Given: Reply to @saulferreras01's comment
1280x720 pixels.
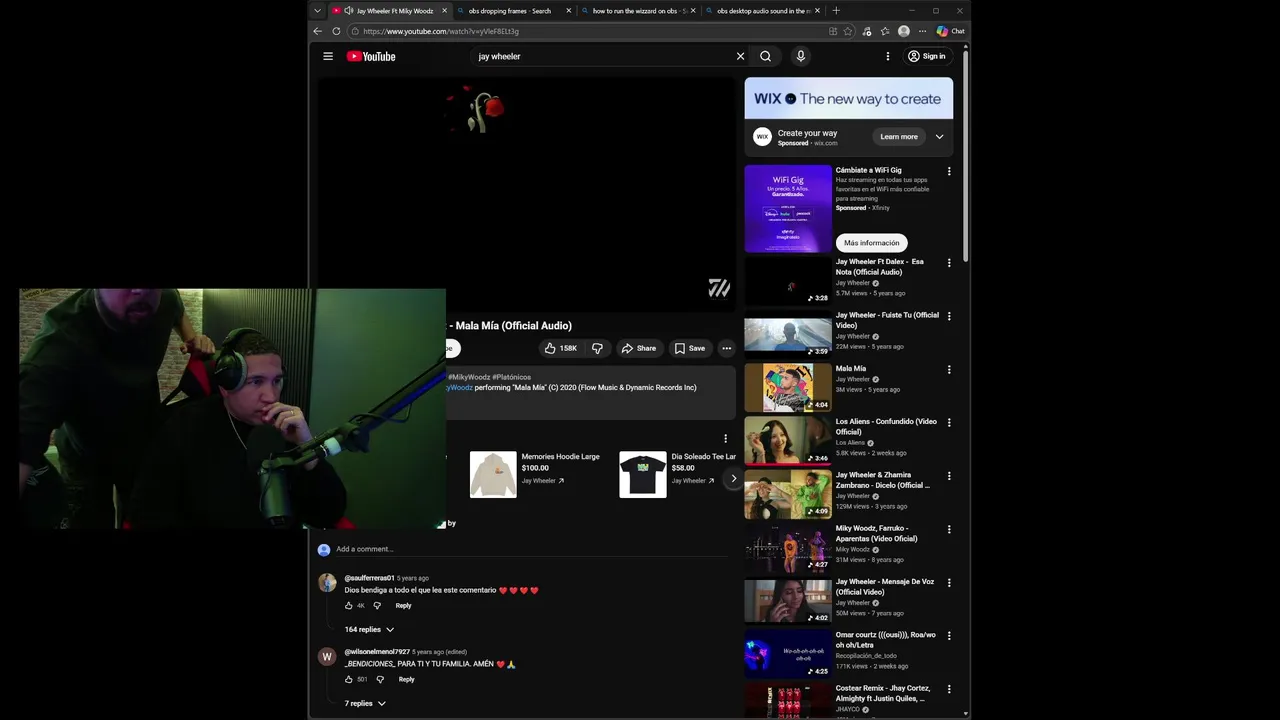Looking at the screenshot, I should 403,605.
